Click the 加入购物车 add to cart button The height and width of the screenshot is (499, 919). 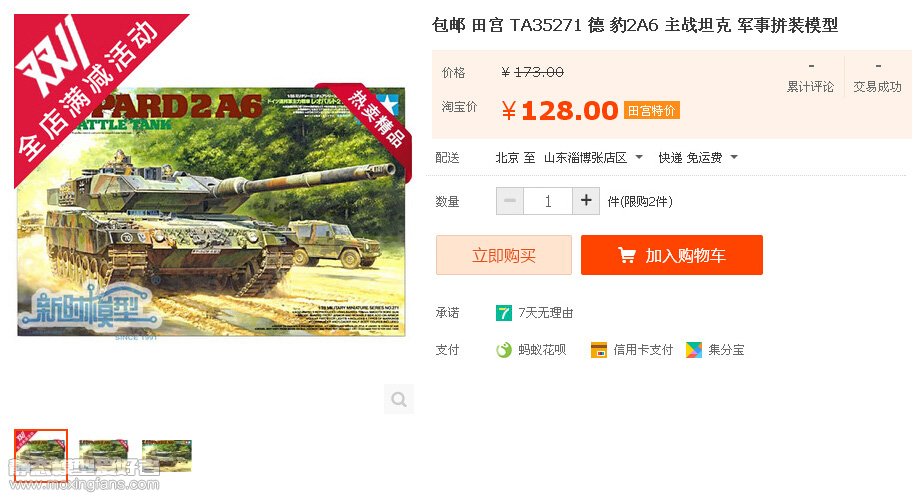672,255
